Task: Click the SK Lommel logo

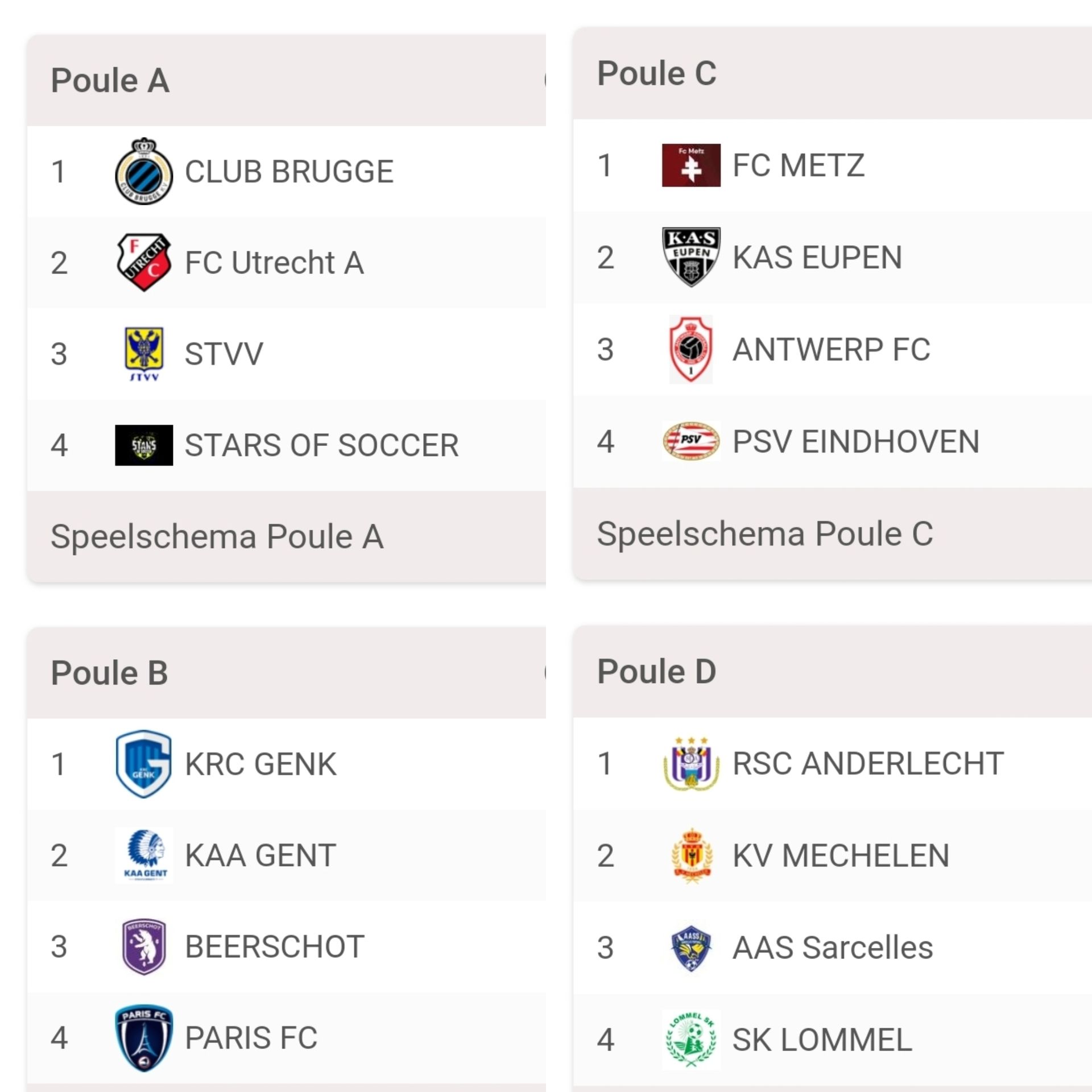Action: pyautogui.click(x=691, y=1040)
